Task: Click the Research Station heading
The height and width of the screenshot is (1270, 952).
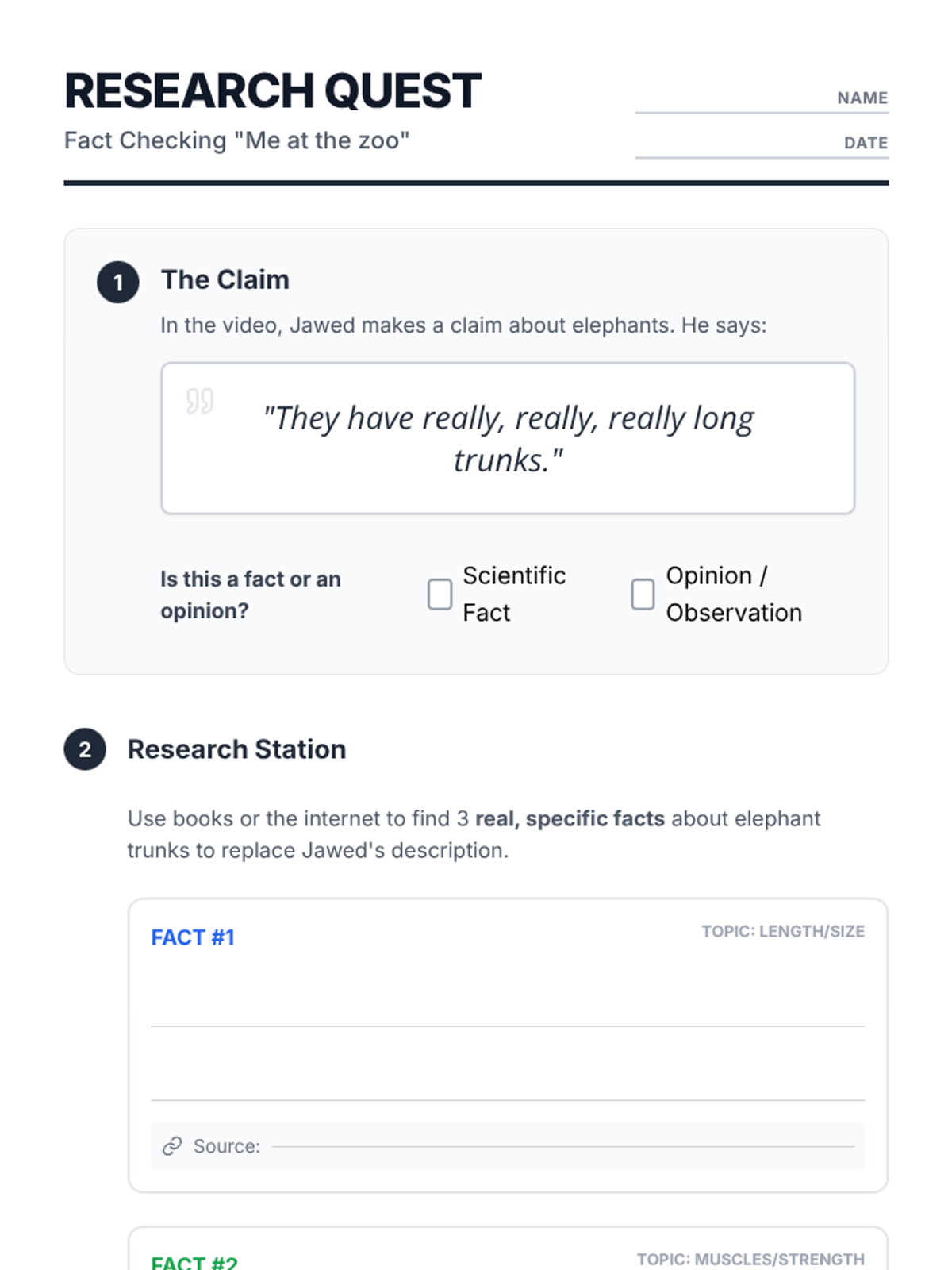Action: click(x=236, y=749)
